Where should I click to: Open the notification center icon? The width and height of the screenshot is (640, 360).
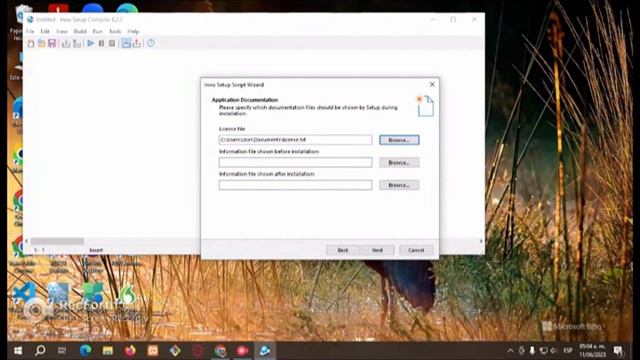pos(618,351)
